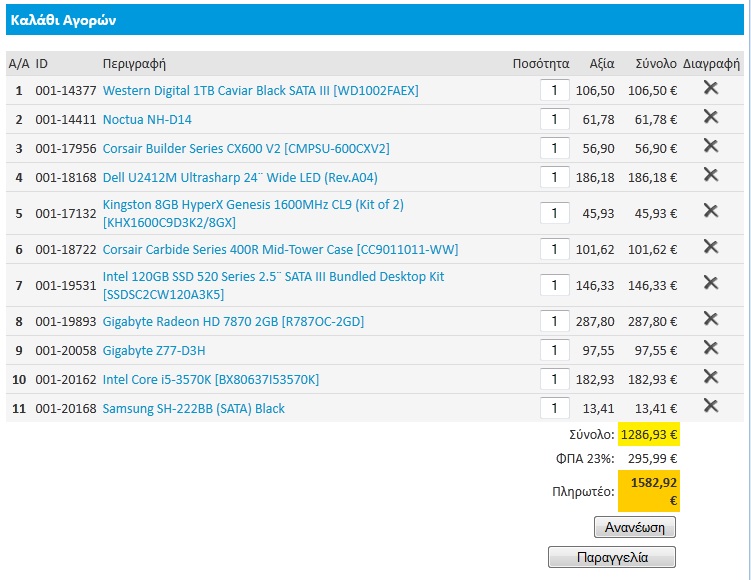Edit quantity field for Radeon HD 7870
This screenshot has height=580, width=751.
(555, 321)
